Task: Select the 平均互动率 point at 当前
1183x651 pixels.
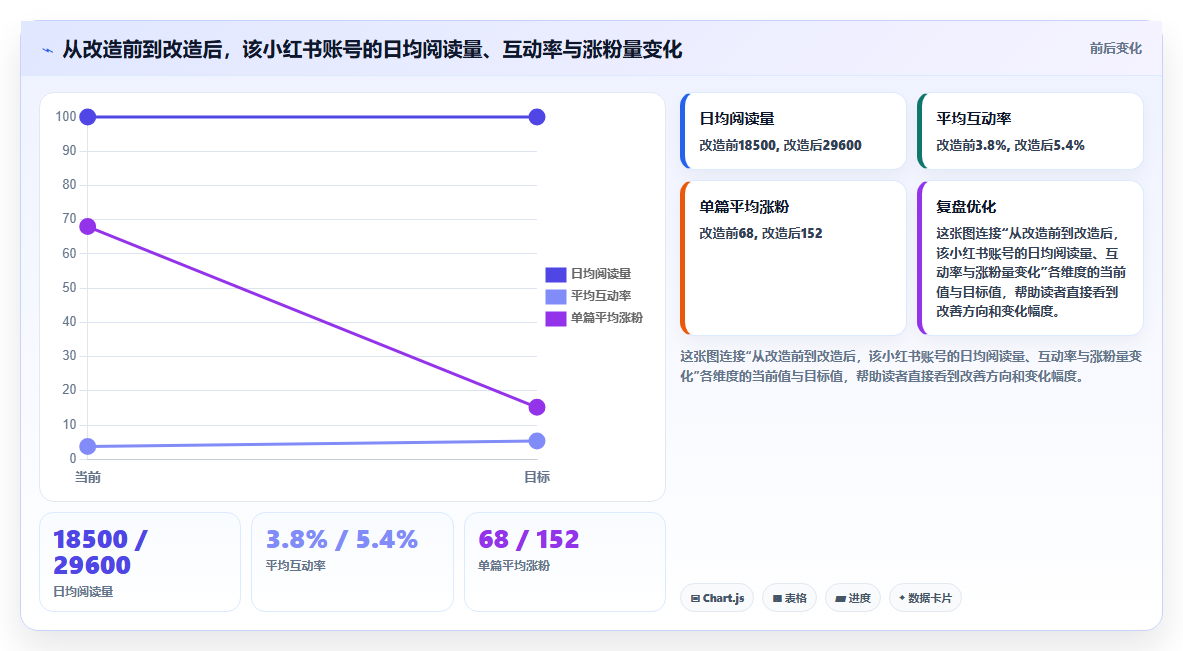Action: click(x=88, y=447)
